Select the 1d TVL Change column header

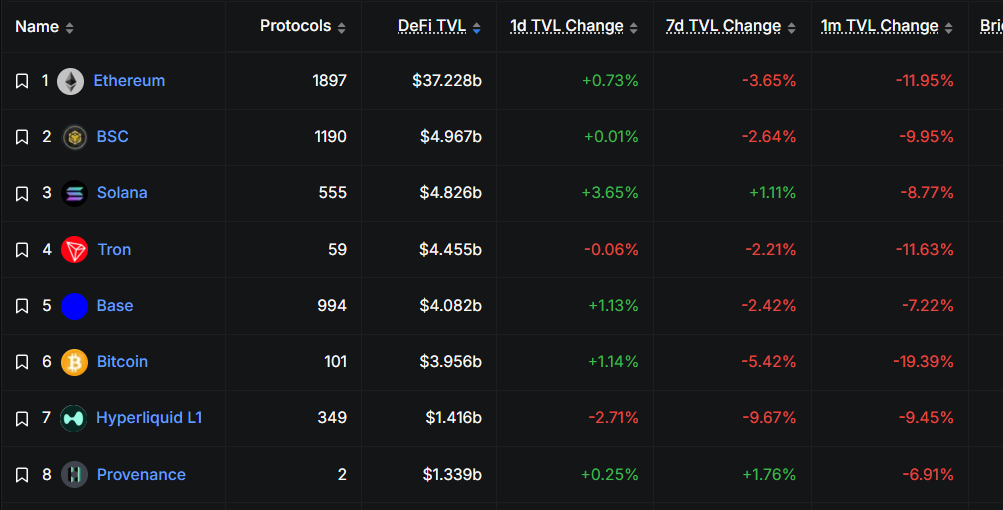point(567,26)
